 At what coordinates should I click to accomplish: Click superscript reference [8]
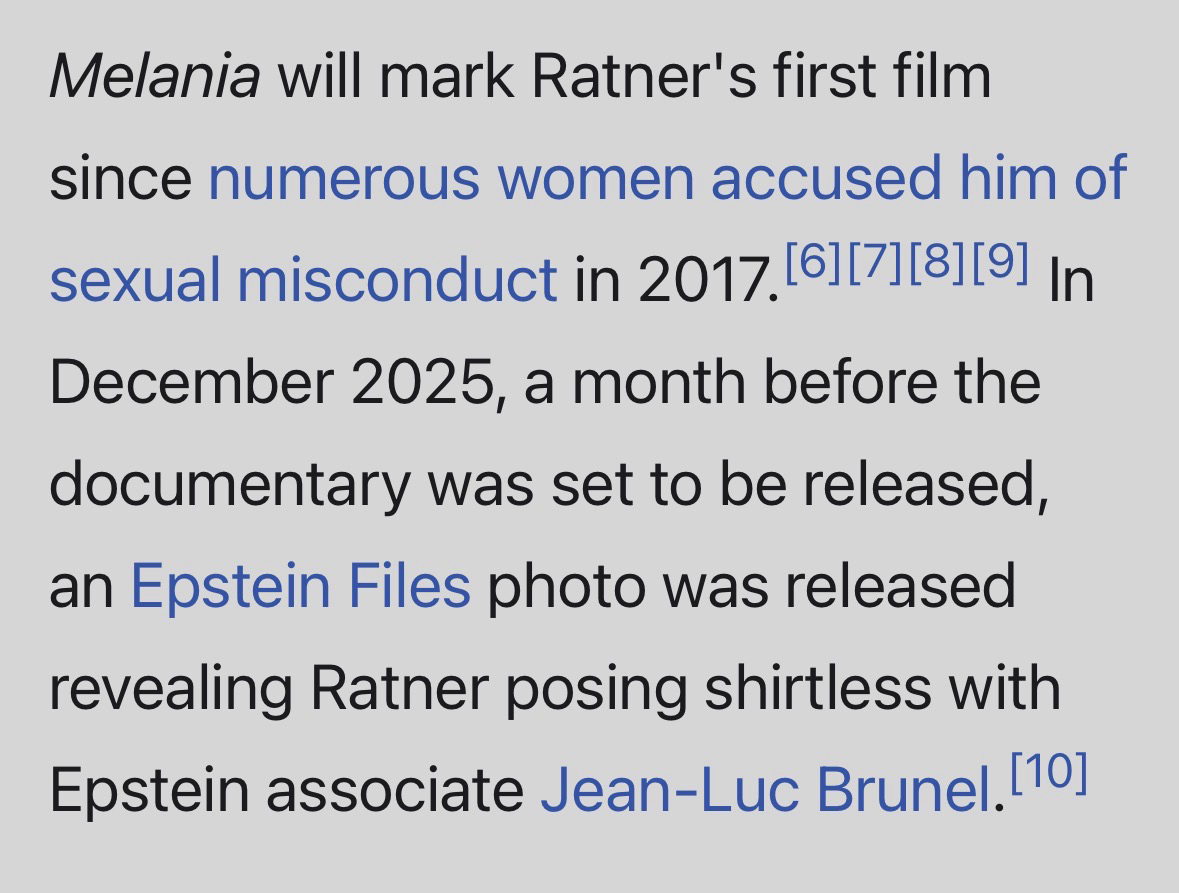[939, 261]
